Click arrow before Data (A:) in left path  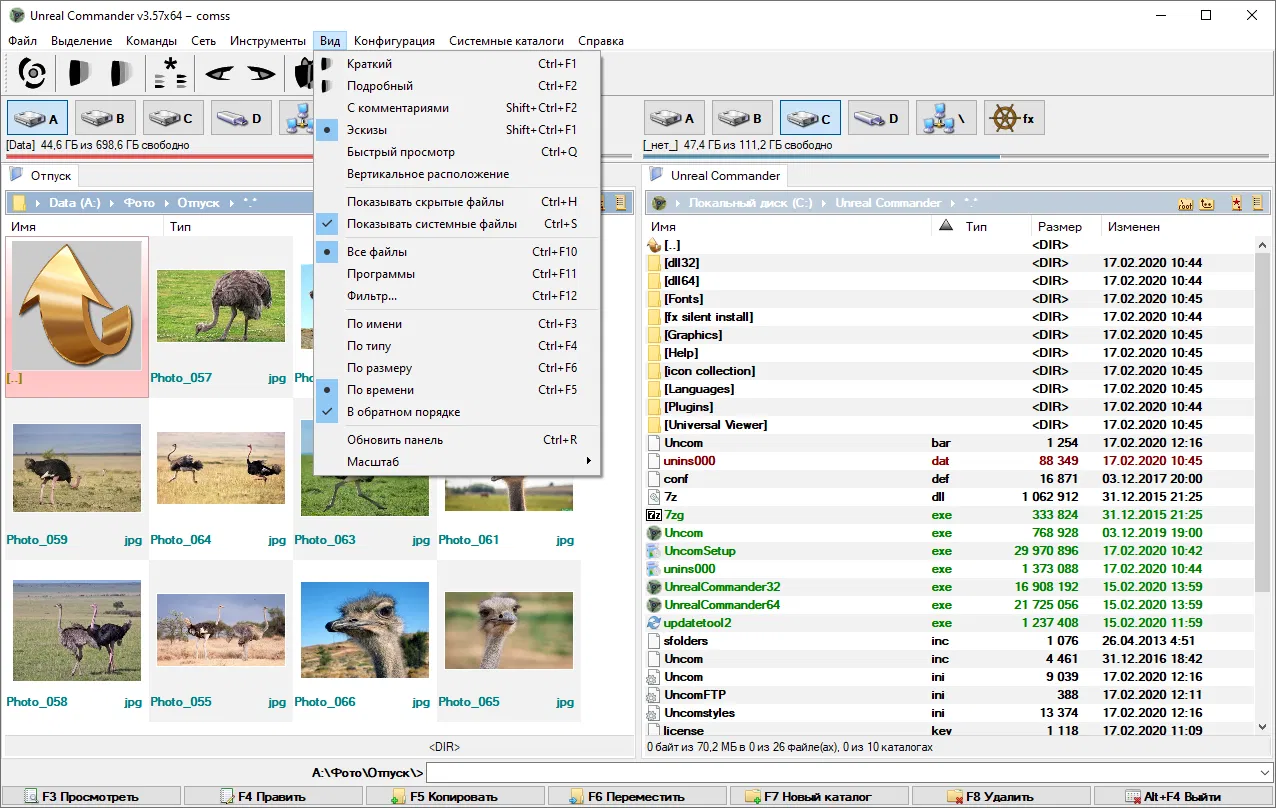(x=38, y=203)
